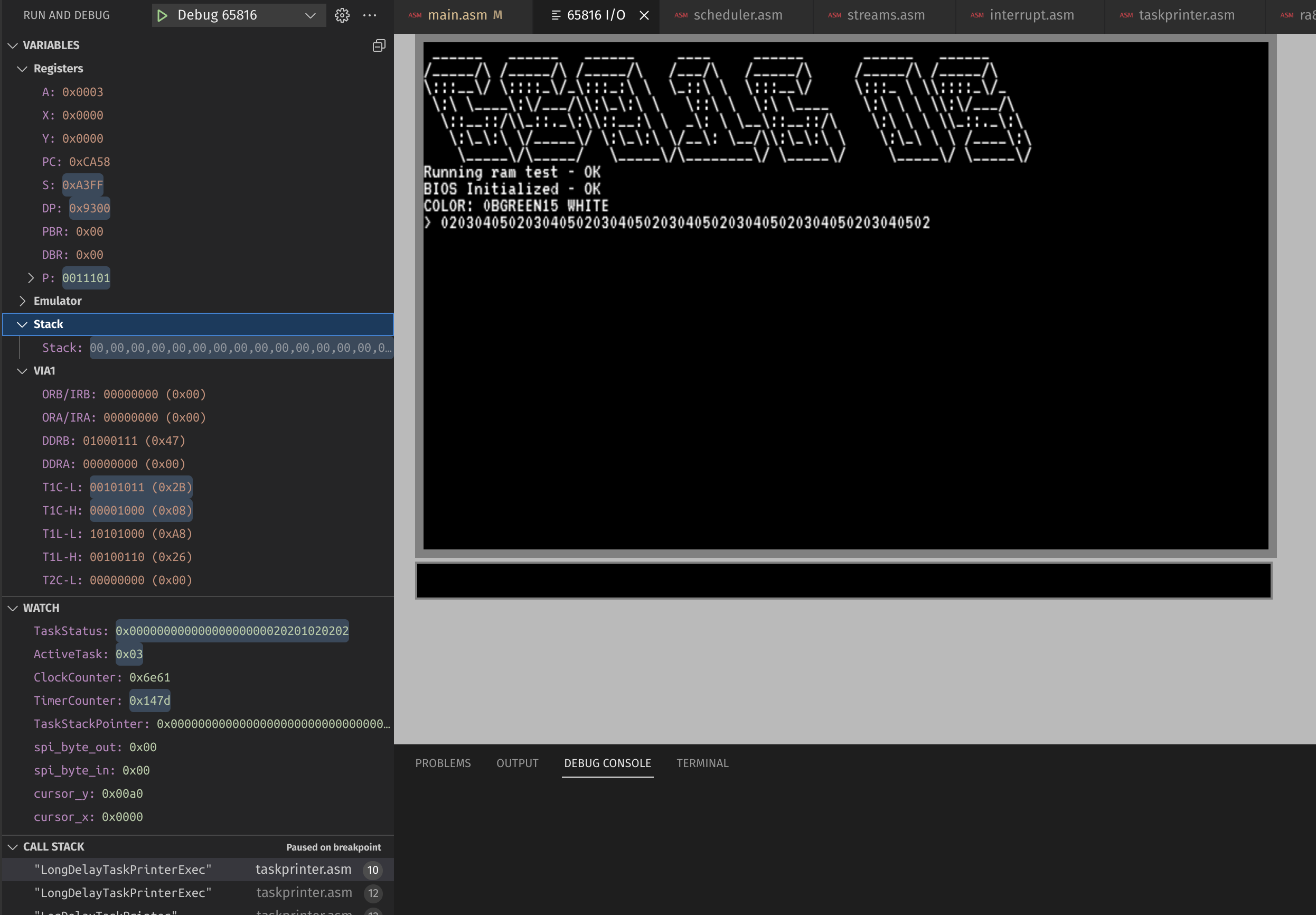
Task: Collapse the WATCH section
Action: [13, 608]
